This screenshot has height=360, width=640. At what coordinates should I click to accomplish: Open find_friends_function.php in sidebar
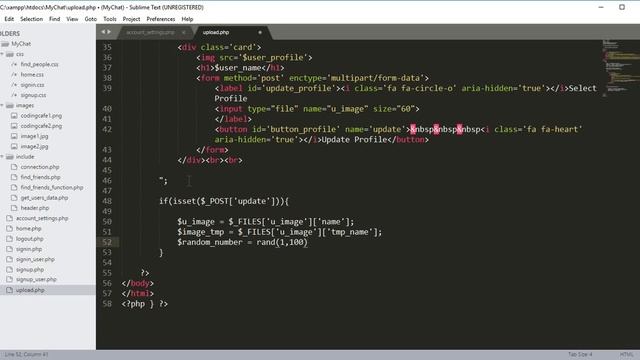click(52, 187)
